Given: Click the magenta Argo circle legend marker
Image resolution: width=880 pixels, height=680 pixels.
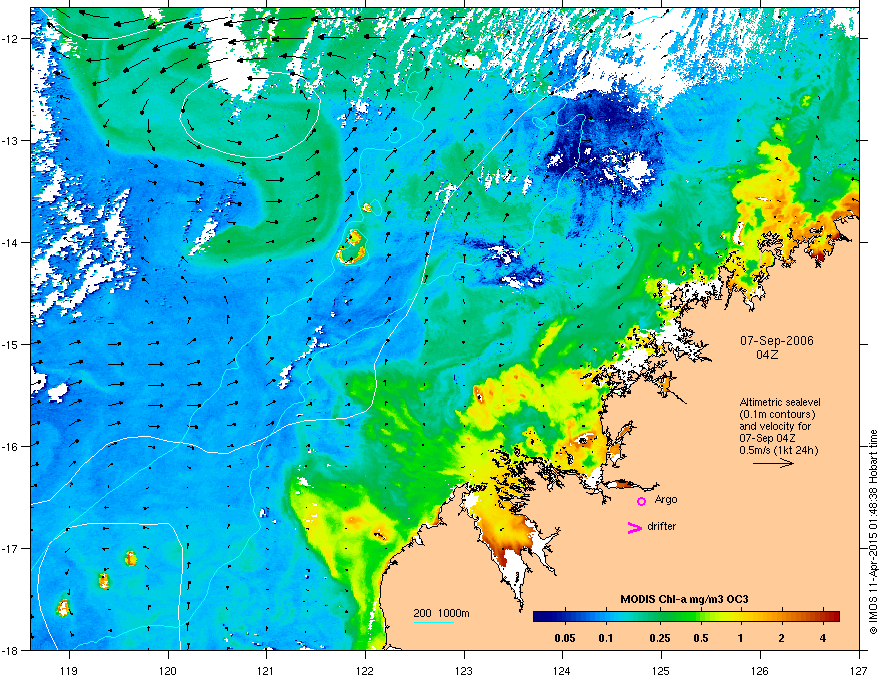Looking at the screenshot, I should click(x=641, y=501).
